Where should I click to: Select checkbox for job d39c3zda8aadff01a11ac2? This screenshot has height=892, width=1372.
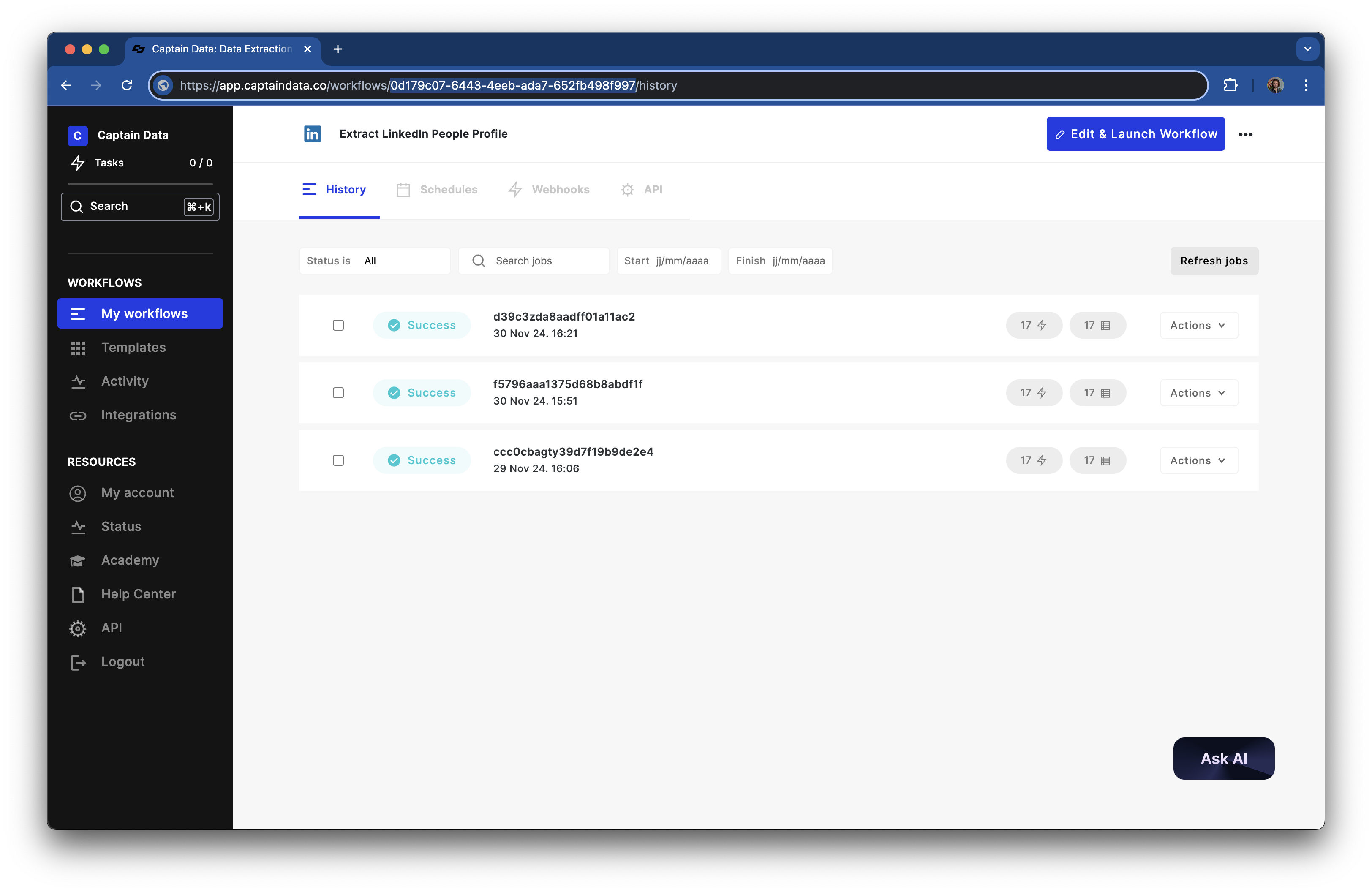[338, 325]
